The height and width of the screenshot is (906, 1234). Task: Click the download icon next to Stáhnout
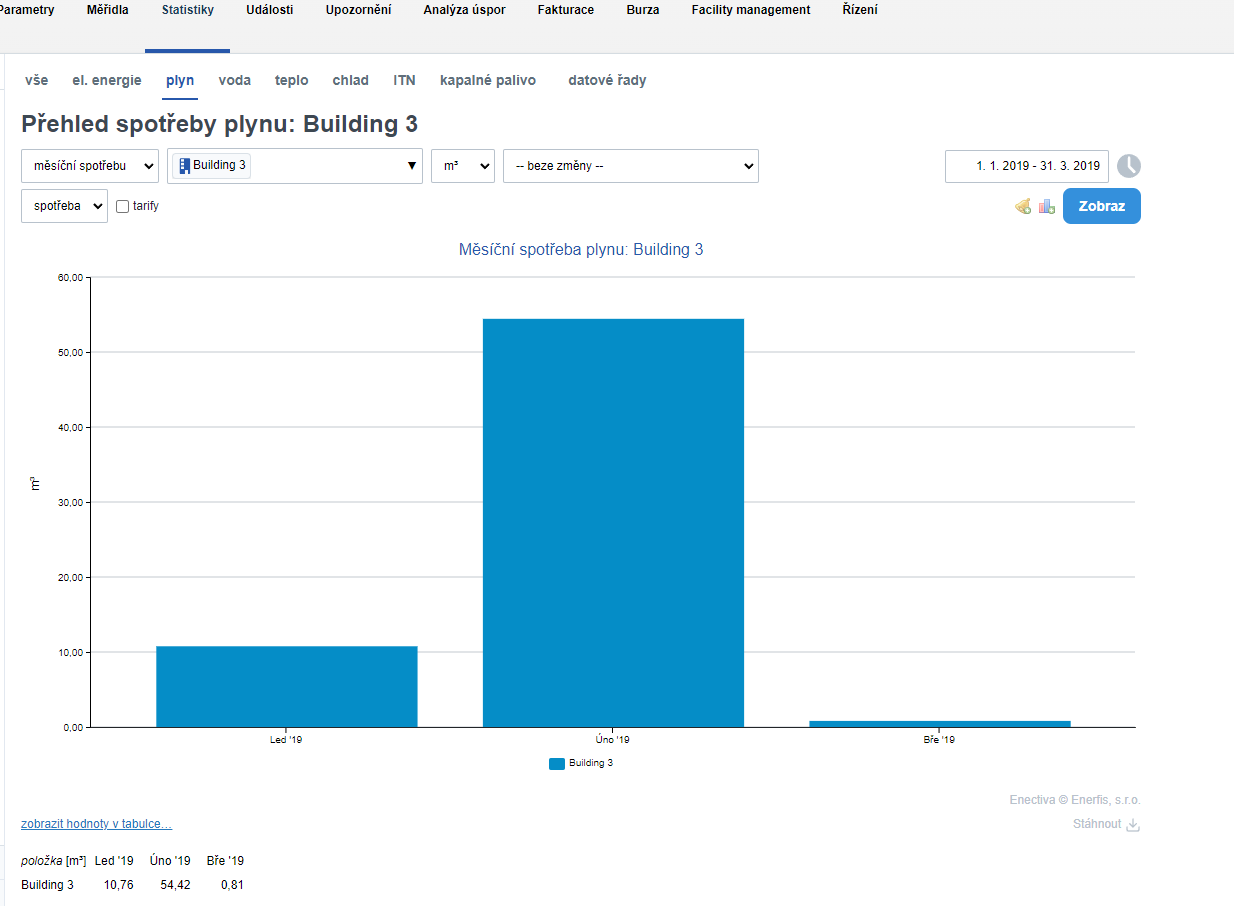click(x=1133, y=825)
